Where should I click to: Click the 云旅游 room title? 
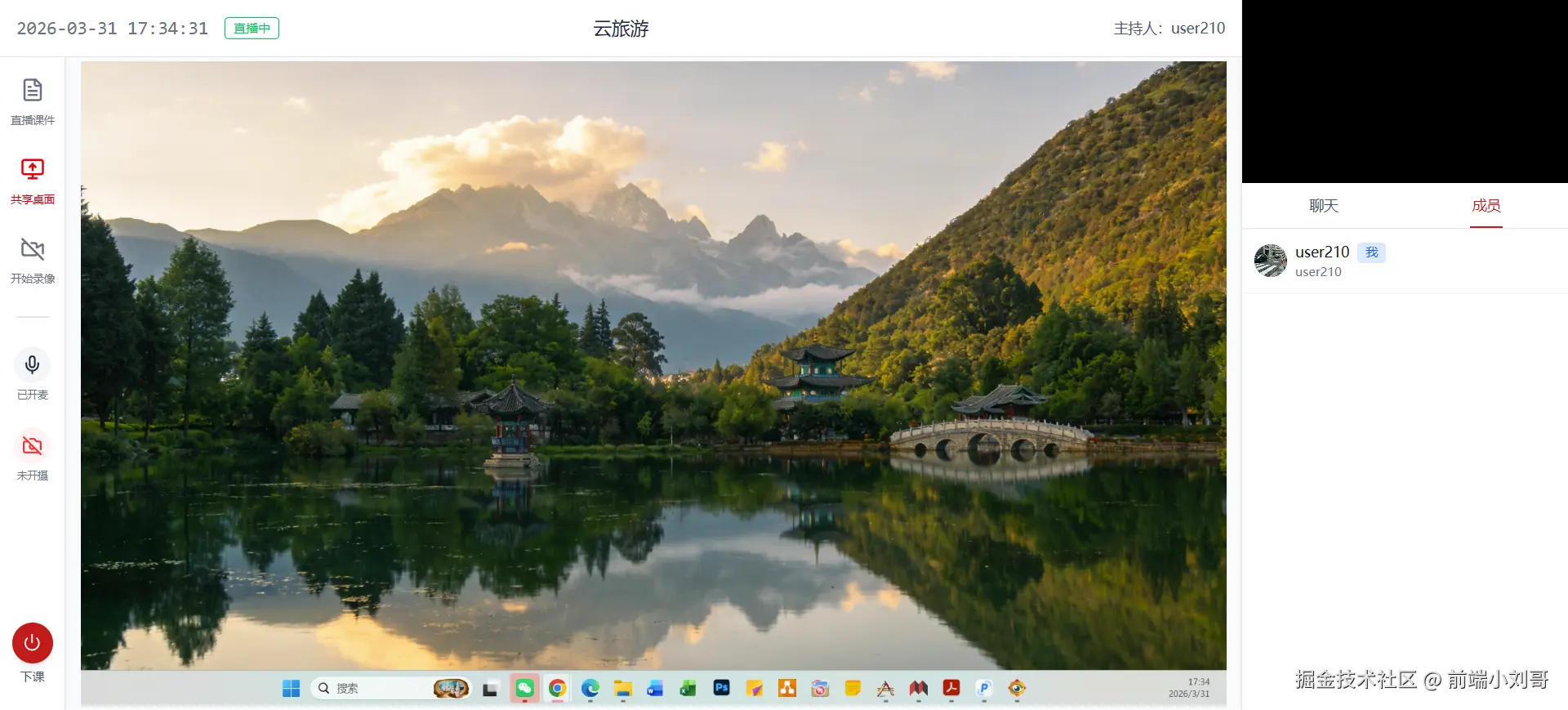pyautogui.click(x=621, y=29)
